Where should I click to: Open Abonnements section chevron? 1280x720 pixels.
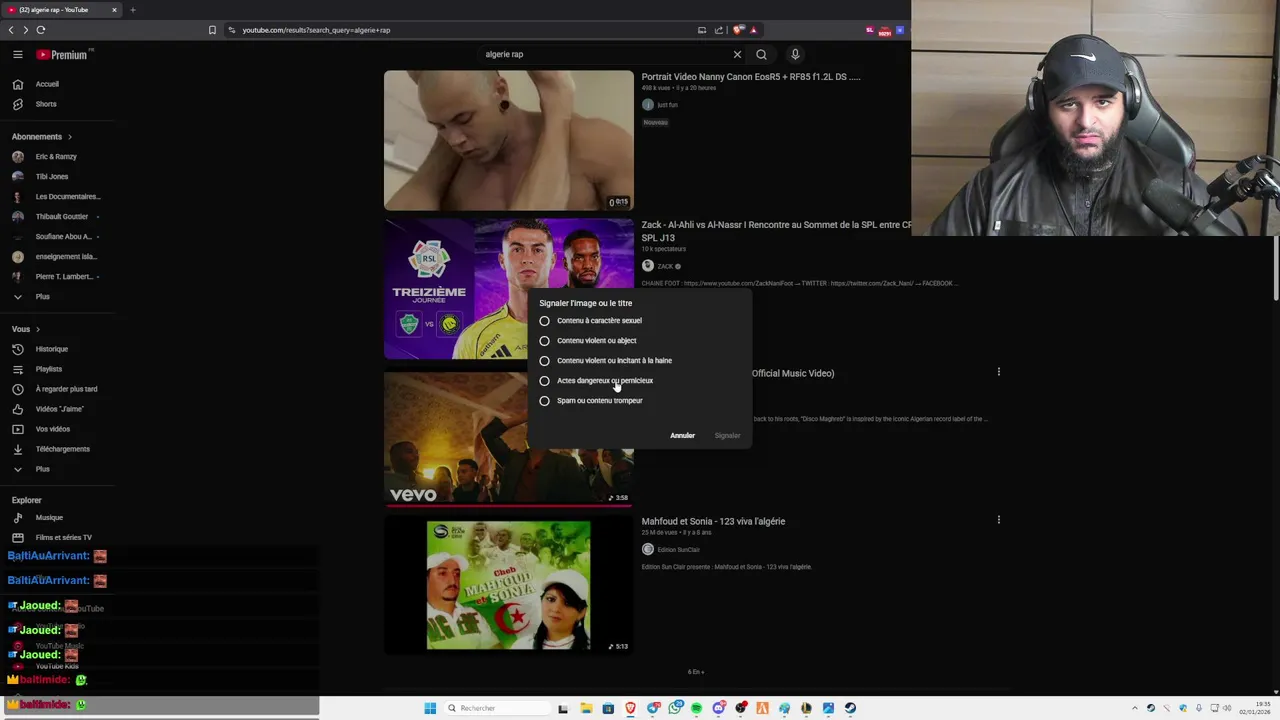point(70,137)
